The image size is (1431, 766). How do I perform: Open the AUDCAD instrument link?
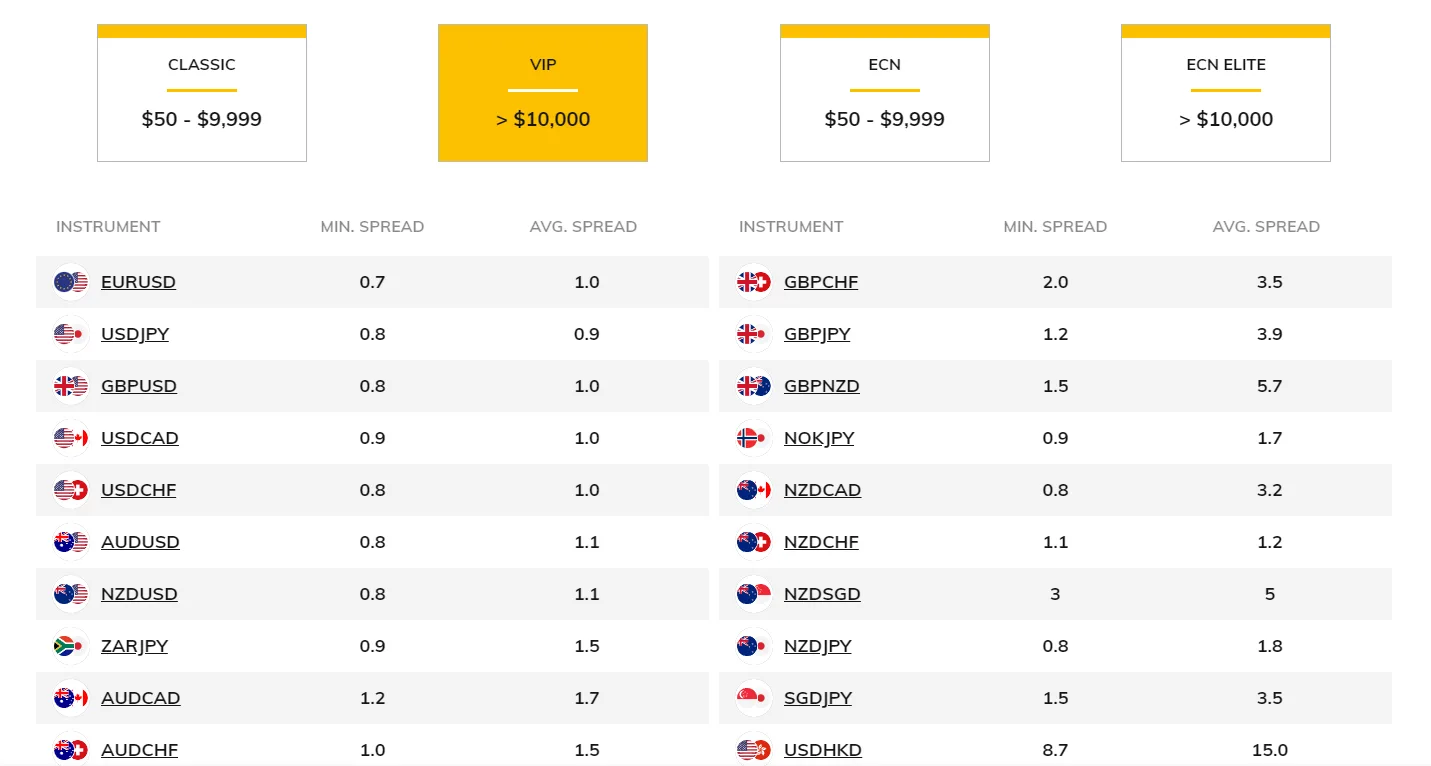(x=140, y=698)
